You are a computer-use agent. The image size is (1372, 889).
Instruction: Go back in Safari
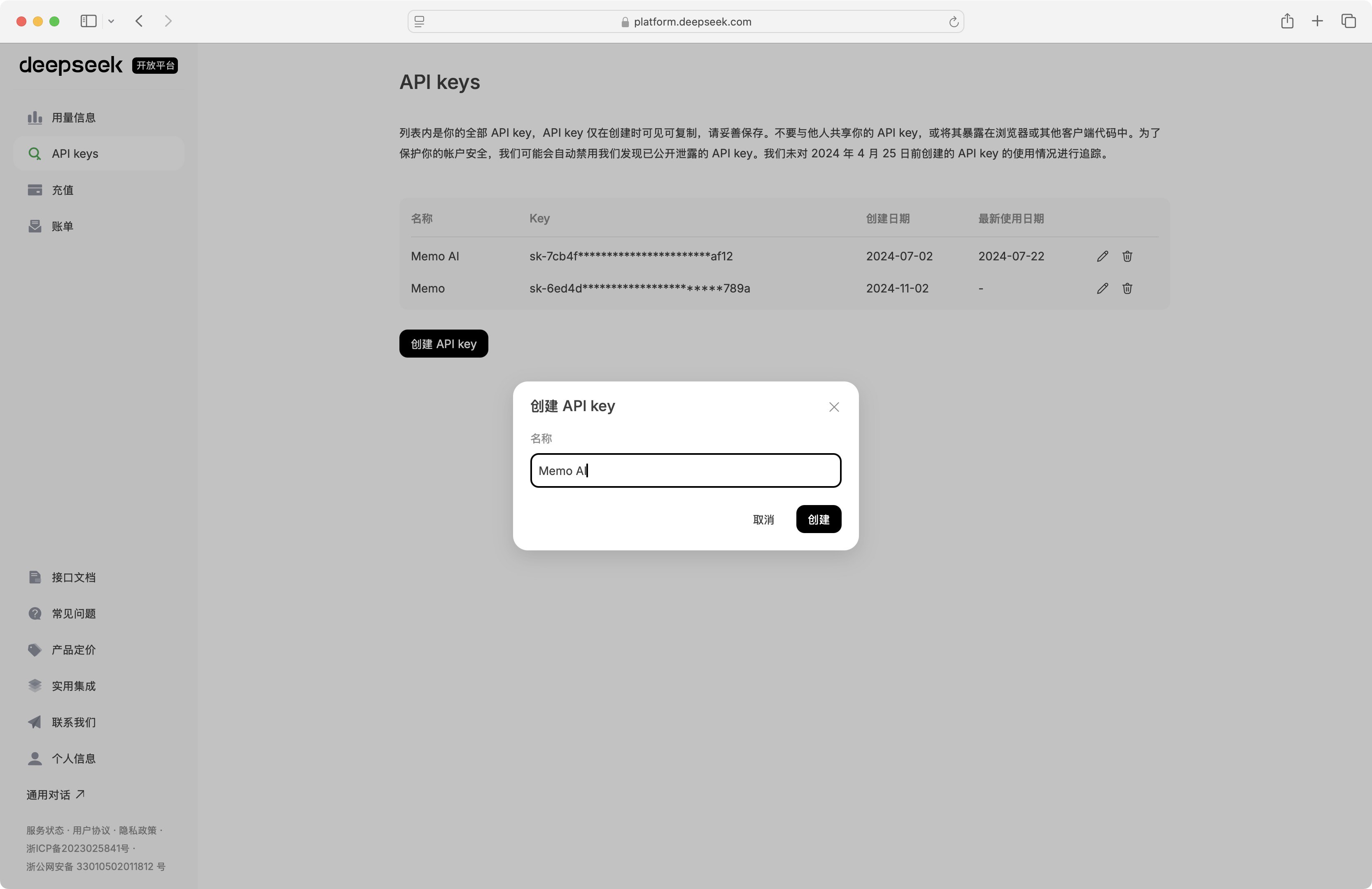coord(139,21)
